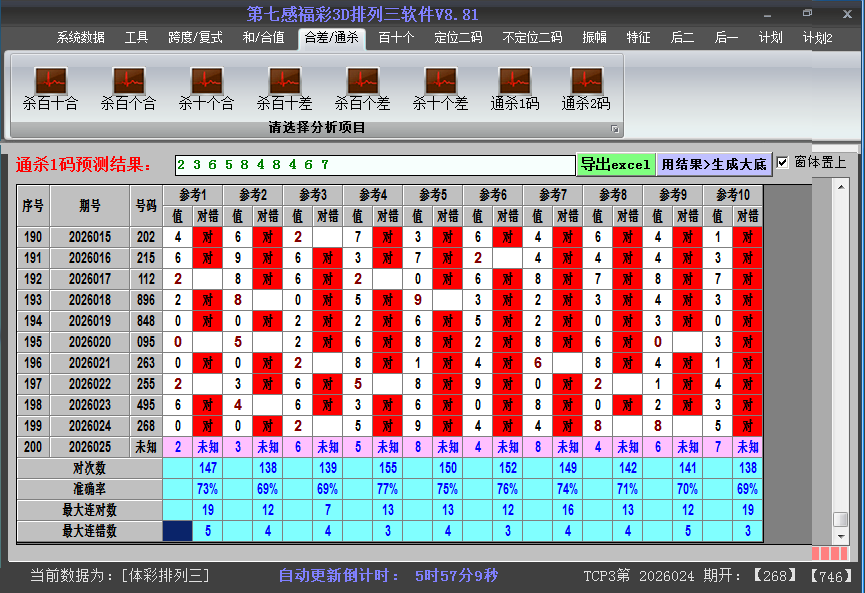Select the 杀十个差 analysis icon

pyautogui.click(x=440, y=85)
